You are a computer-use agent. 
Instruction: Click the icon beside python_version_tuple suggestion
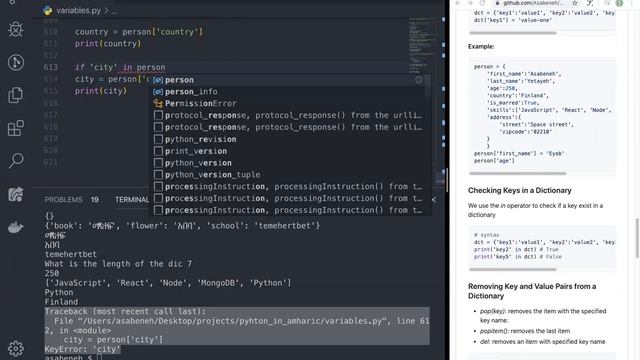pyautogui.click(x=158, y=175)
